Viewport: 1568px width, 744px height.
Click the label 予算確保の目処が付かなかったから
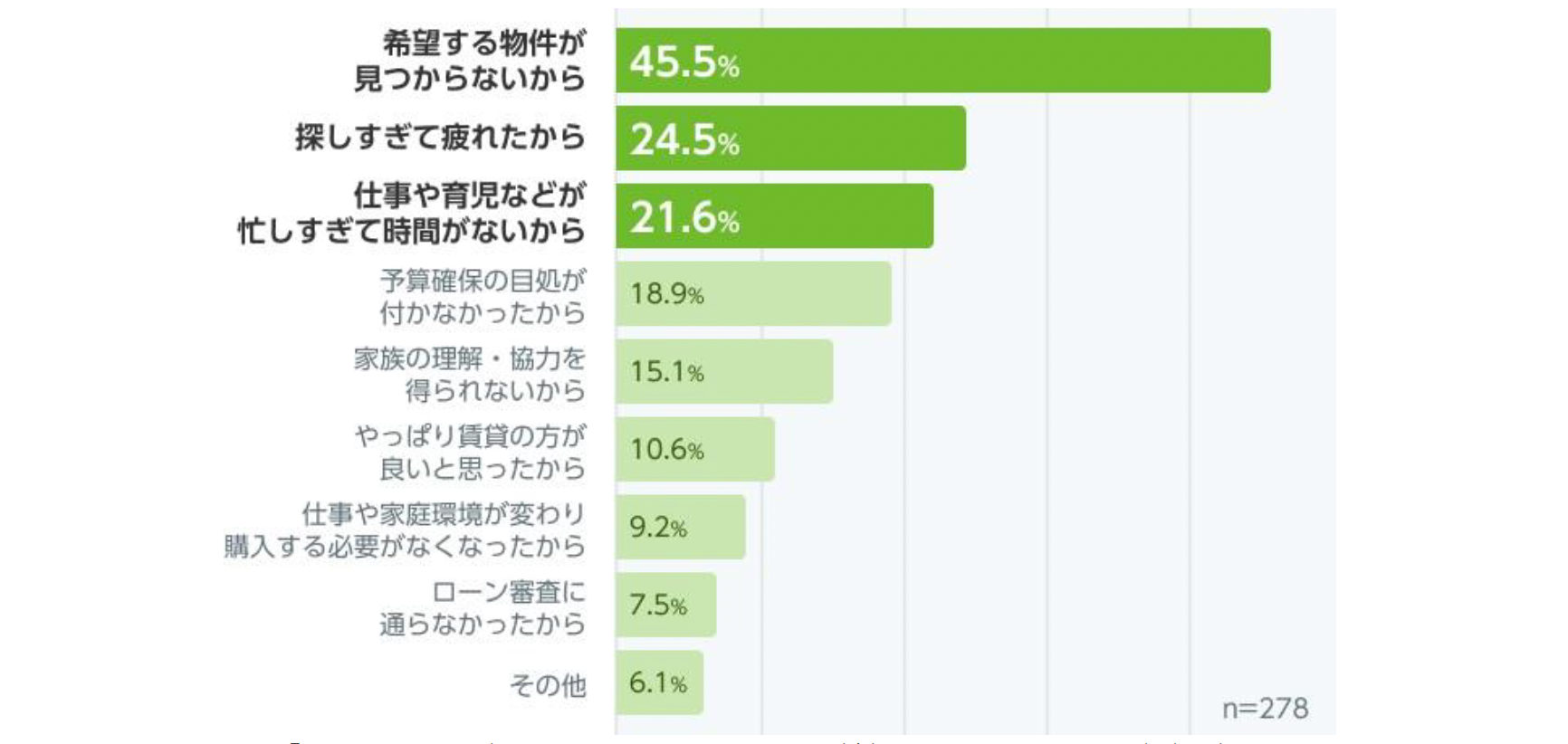(483, 296)
